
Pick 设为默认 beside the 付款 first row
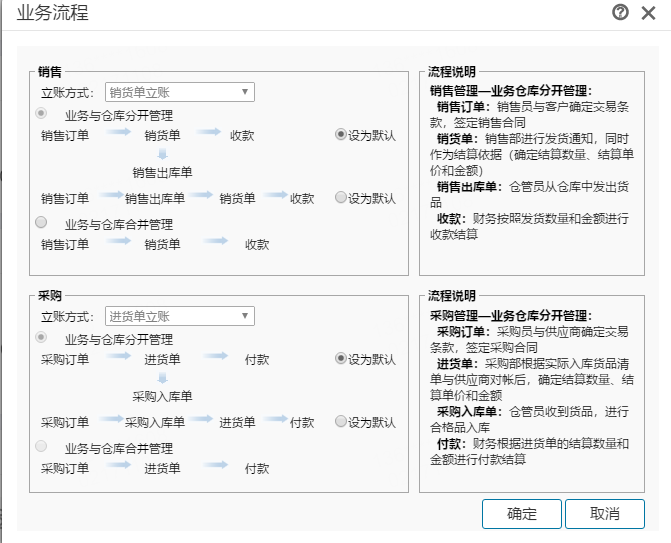point(341,359)
